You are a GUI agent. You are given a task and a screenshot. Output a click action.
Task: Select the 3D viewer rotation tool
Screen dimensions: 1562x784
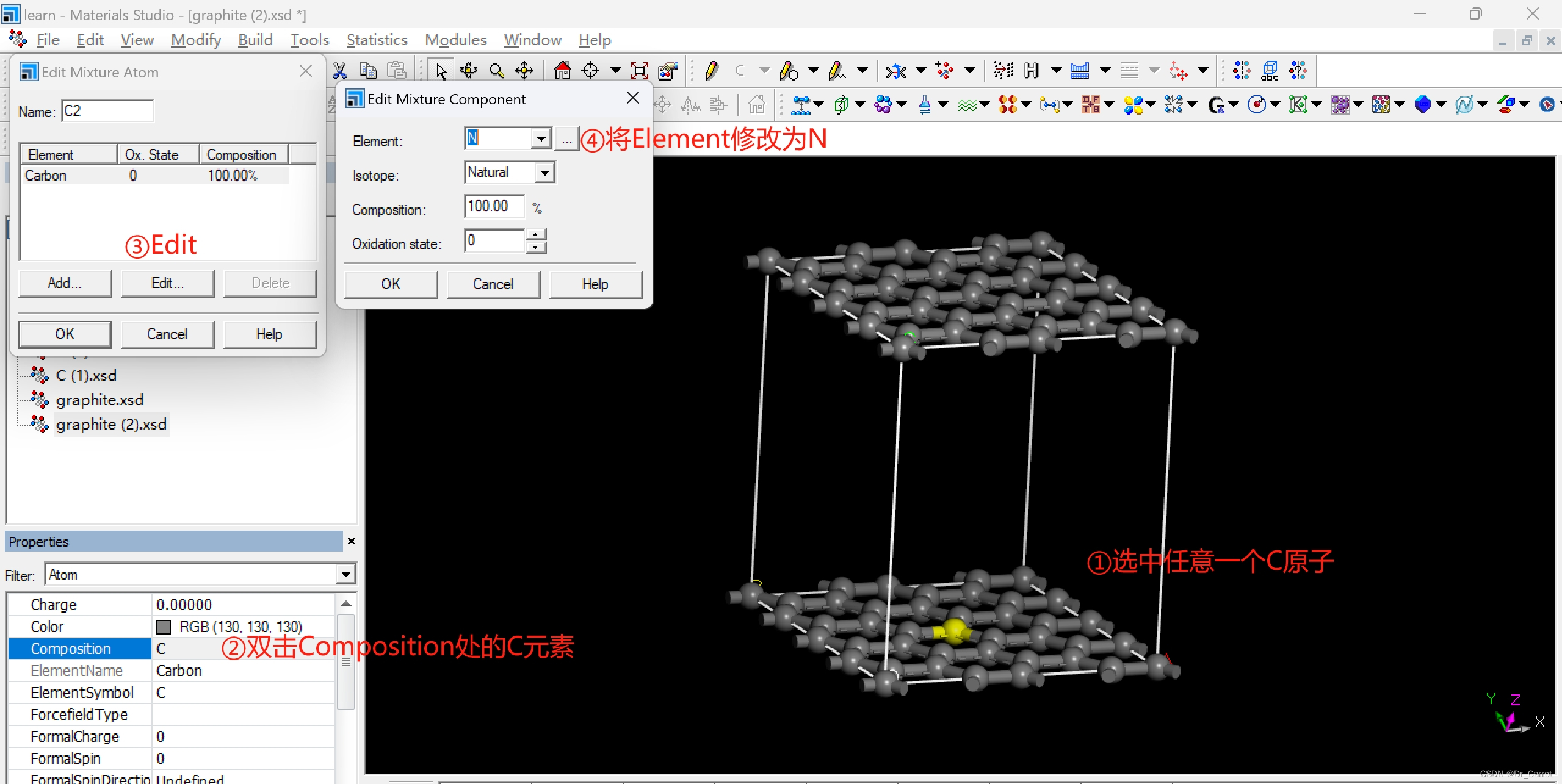click(x=468, y=70)
